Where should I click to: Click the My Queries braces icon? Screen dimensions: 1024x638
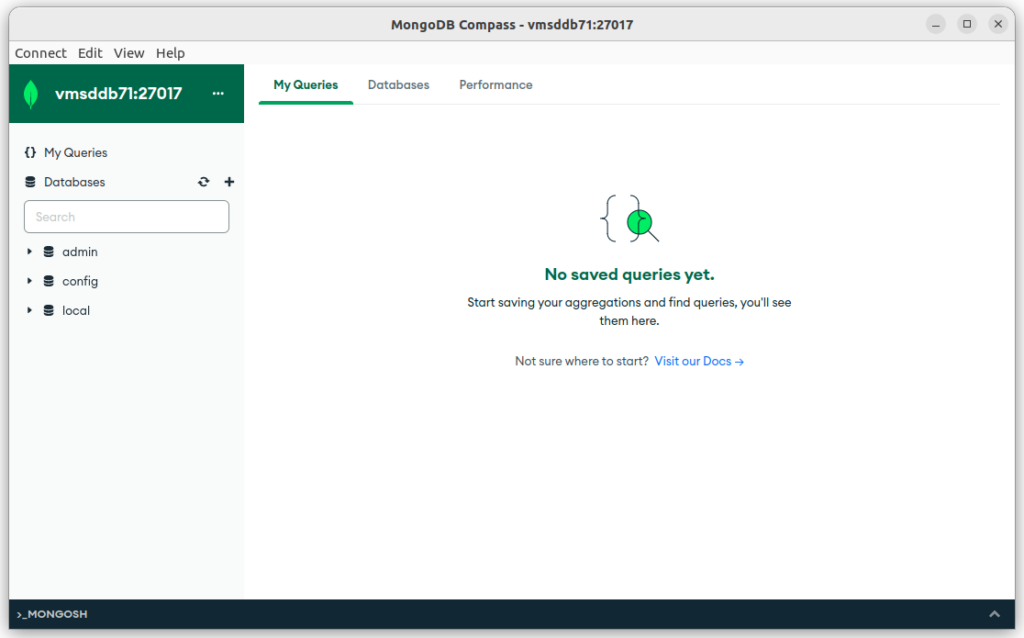click(x=28, y=152)
